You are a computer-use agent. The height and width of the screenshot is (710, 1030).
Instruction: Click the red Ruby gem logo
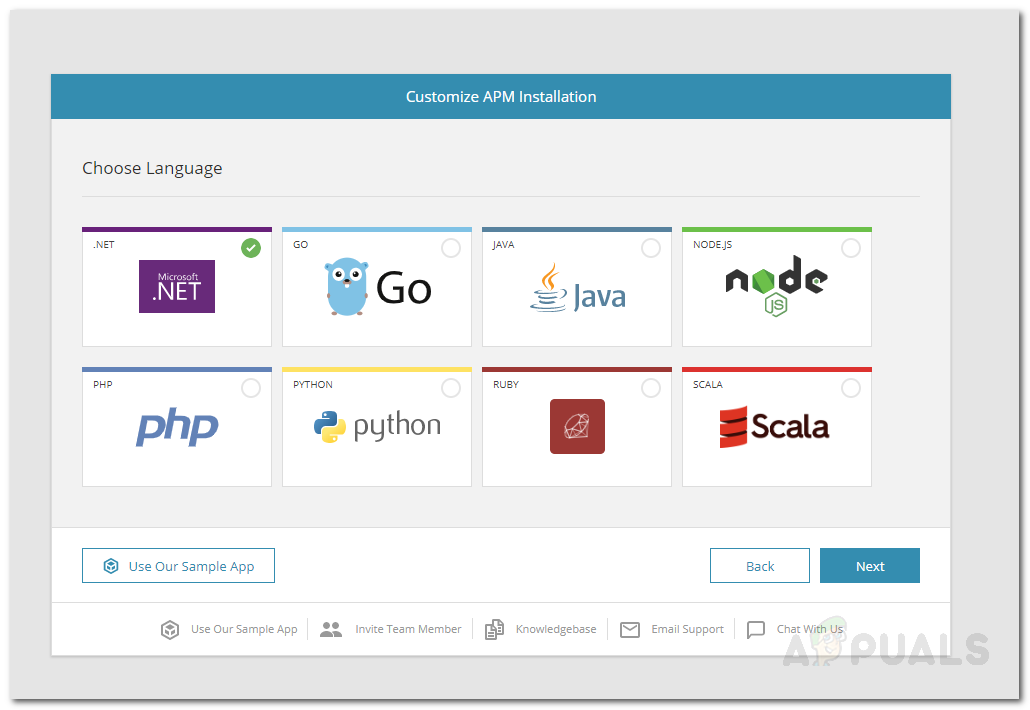click(x=577, y=426)
